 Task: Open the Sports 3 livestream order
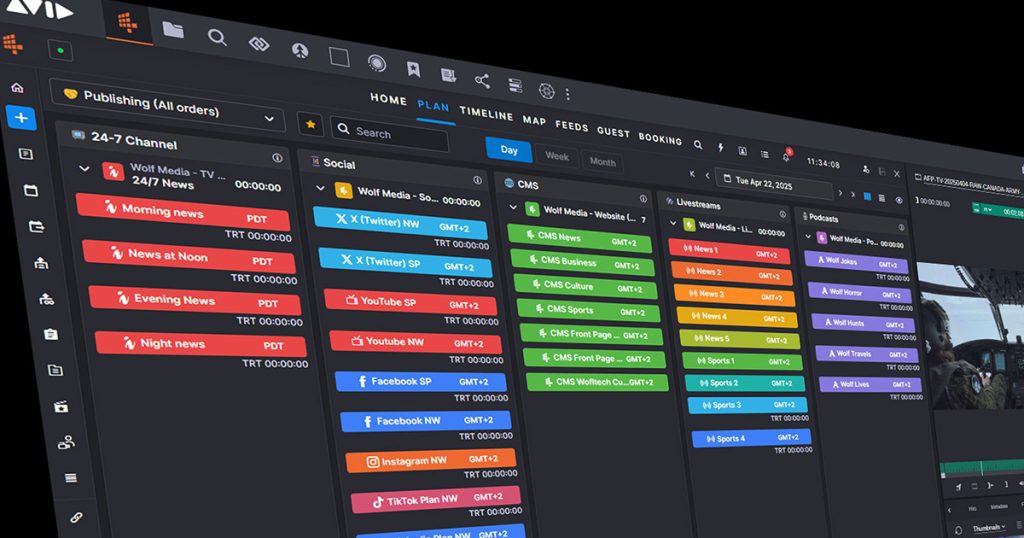tap(747, 405)
